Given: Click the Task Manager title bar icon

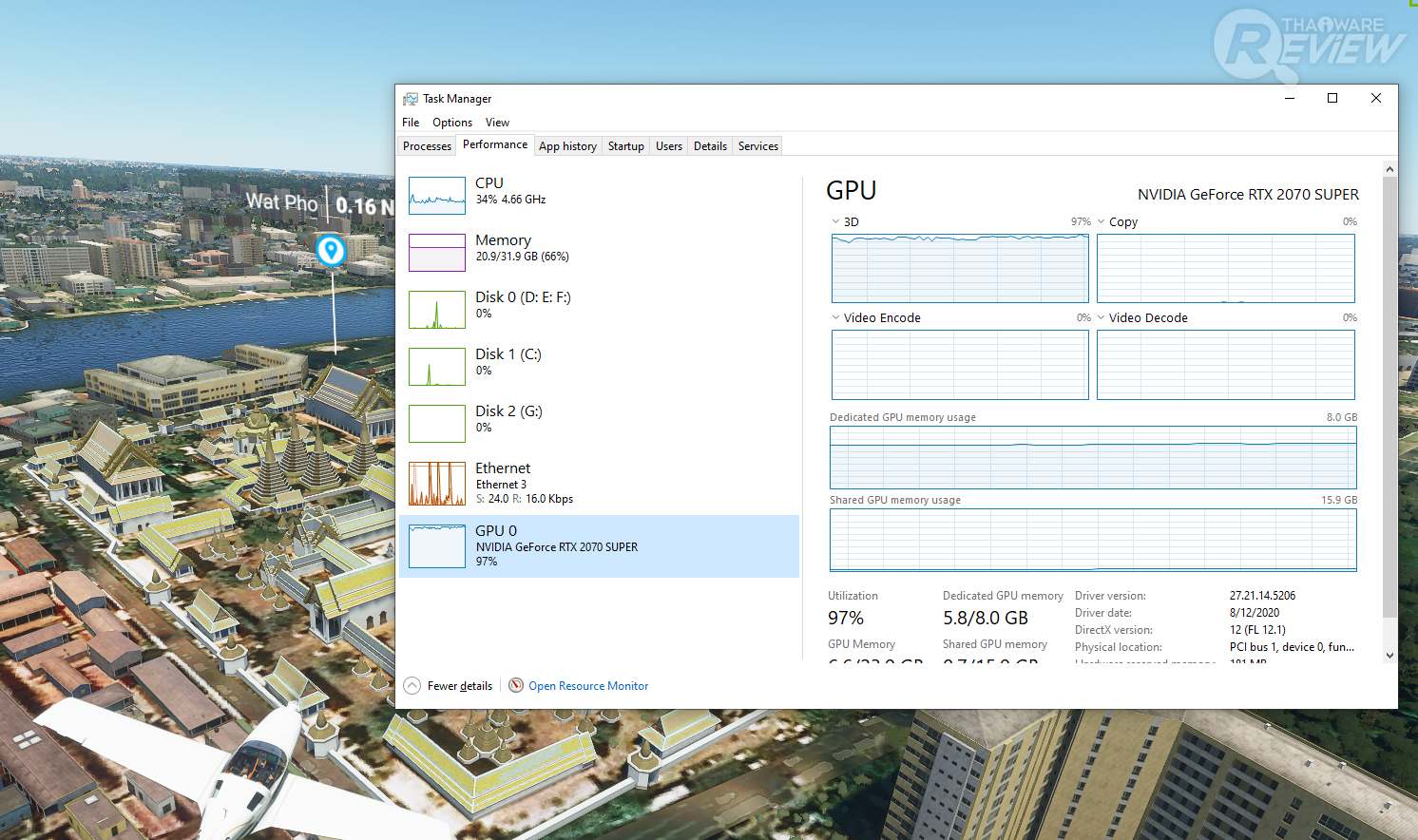Looking at the screenshot, I should [411, 99].
